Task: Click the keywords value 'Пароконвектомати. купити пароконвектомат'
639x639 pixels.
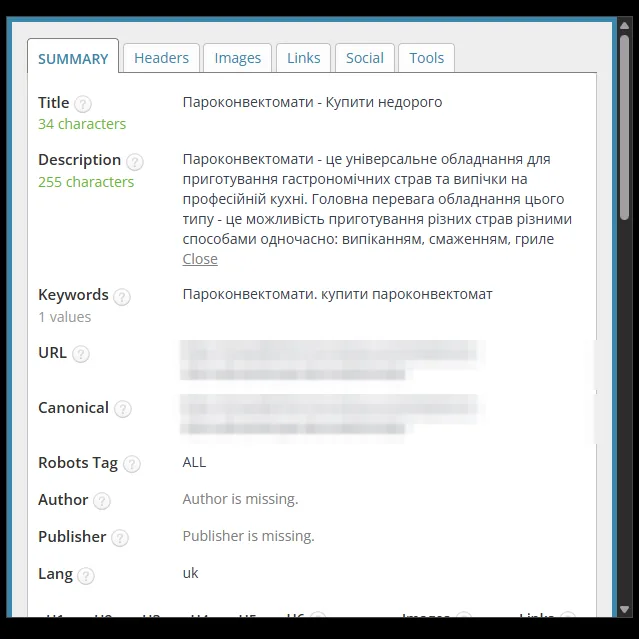Action: 337,294
